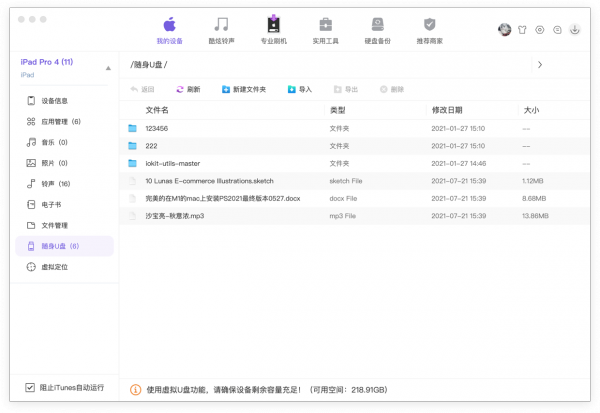The width and height of the screenshot is (600, 413).
Task: Click file icon of the sketch file
Action: point(132,181)
